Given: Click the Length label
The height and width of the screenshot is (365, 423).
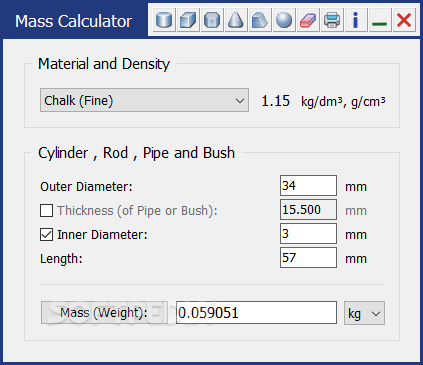Looking at the screenshot, I should click(x=61, y=259).
